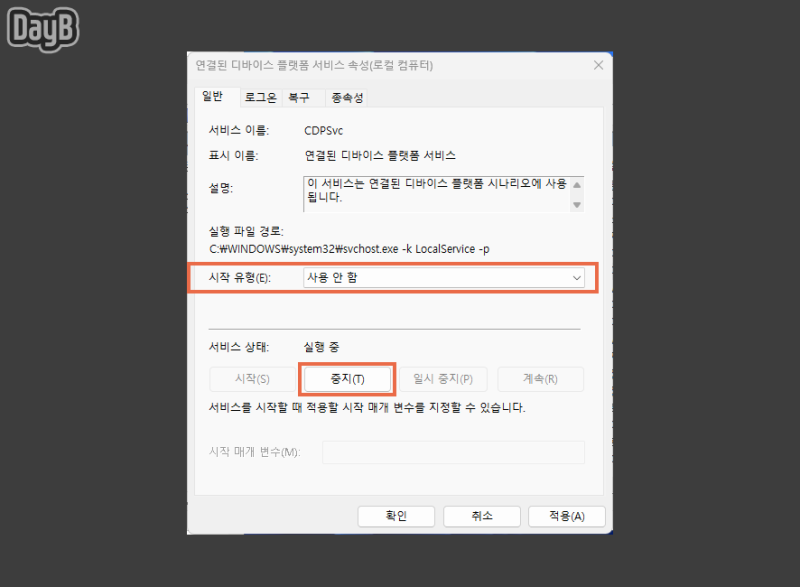The image size is (800, 587).
Task: Switch to the 로그온 tab
Action: pos(259,97)
